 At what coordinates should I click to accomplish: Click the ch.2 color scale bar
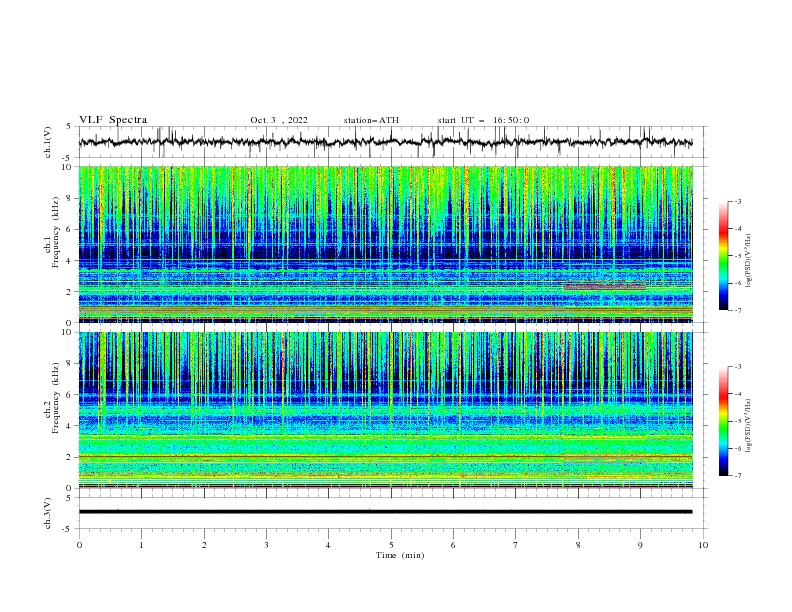point(723,421)
